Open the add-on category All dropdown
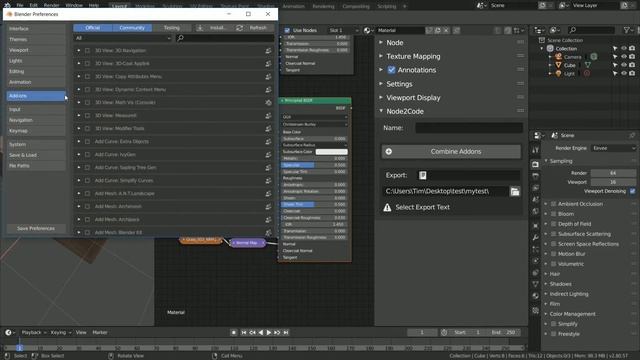 pos(123,38)
